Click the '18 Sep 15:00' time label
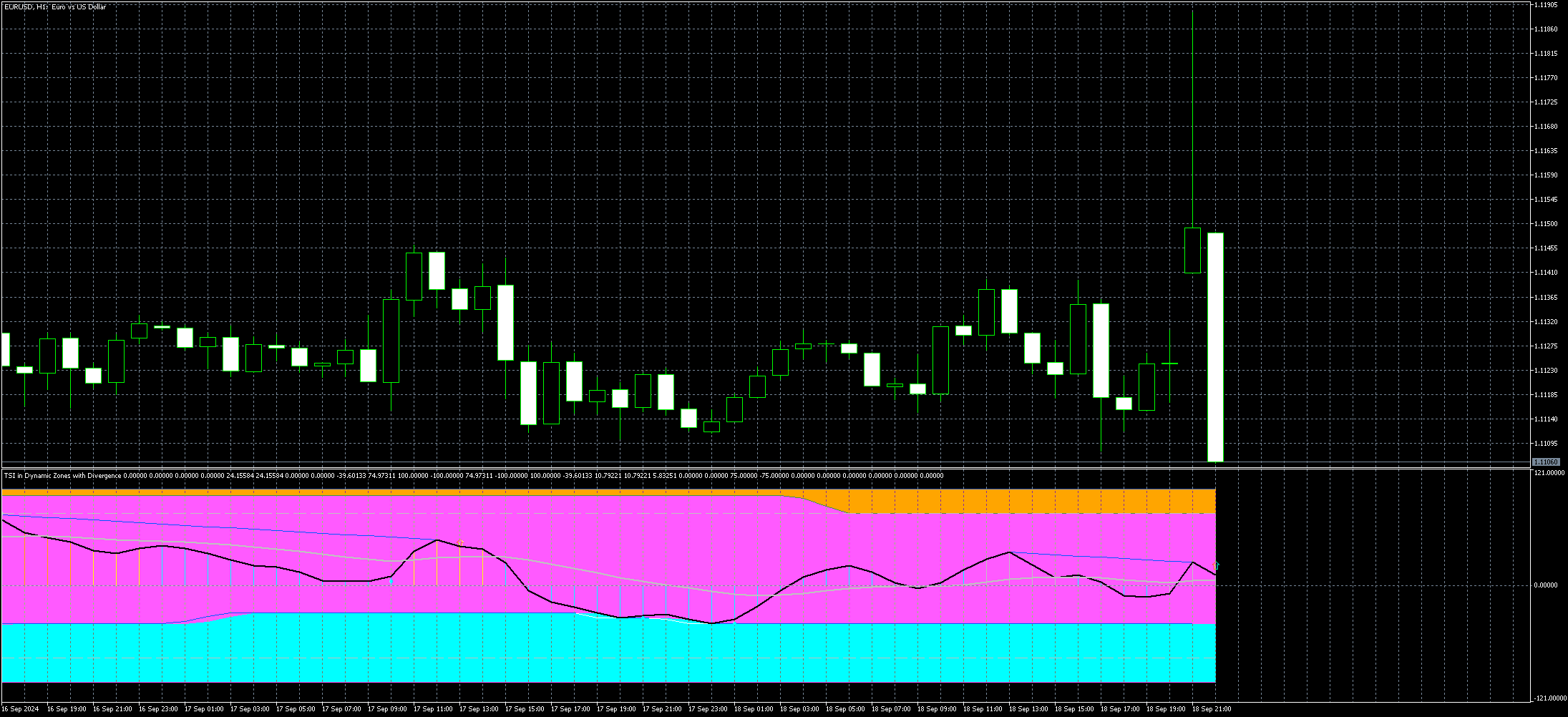 [x=1074, y=709]
